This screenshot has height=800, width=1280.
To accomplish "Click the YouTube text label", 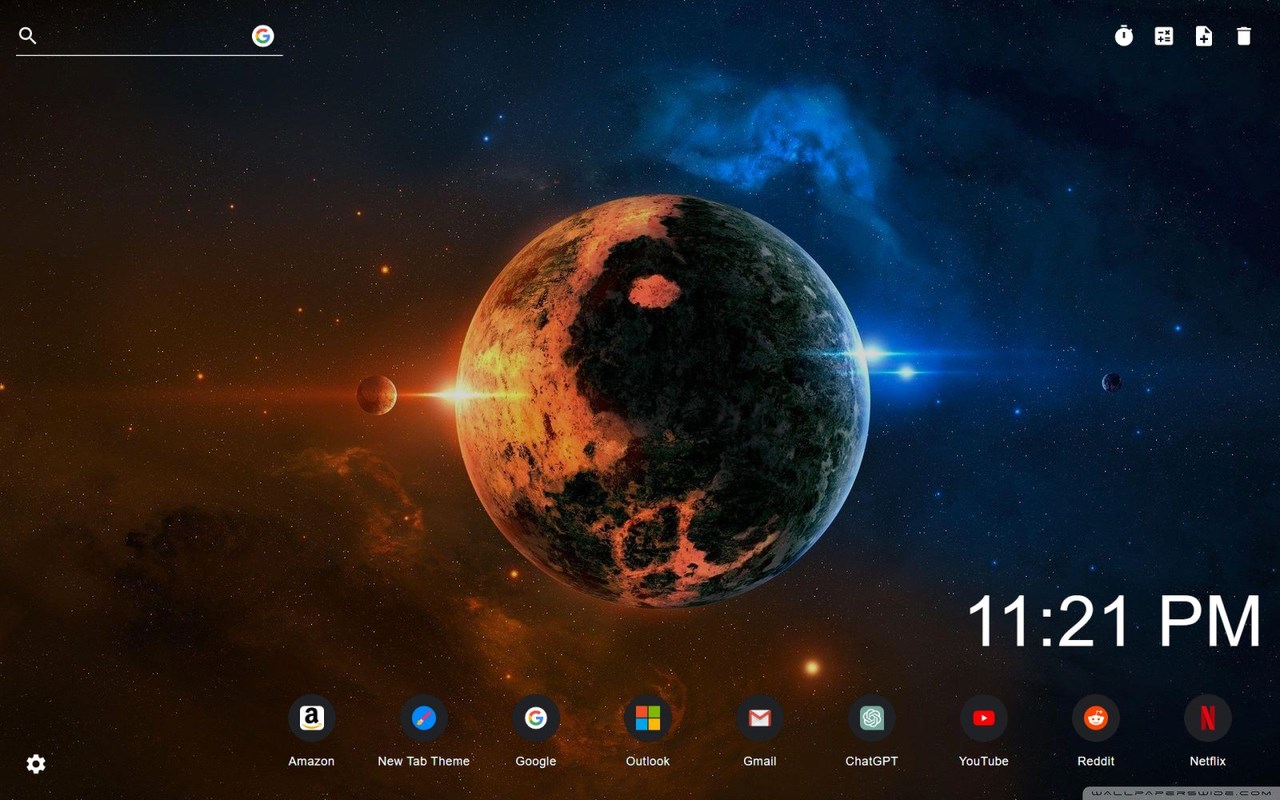I will 984,761.
